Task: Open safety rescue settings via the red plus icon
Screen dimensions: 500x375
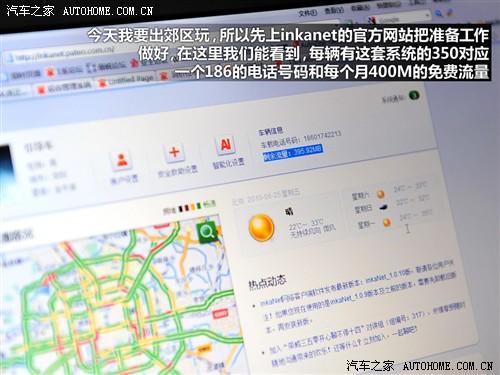Action: pos(174,153)
